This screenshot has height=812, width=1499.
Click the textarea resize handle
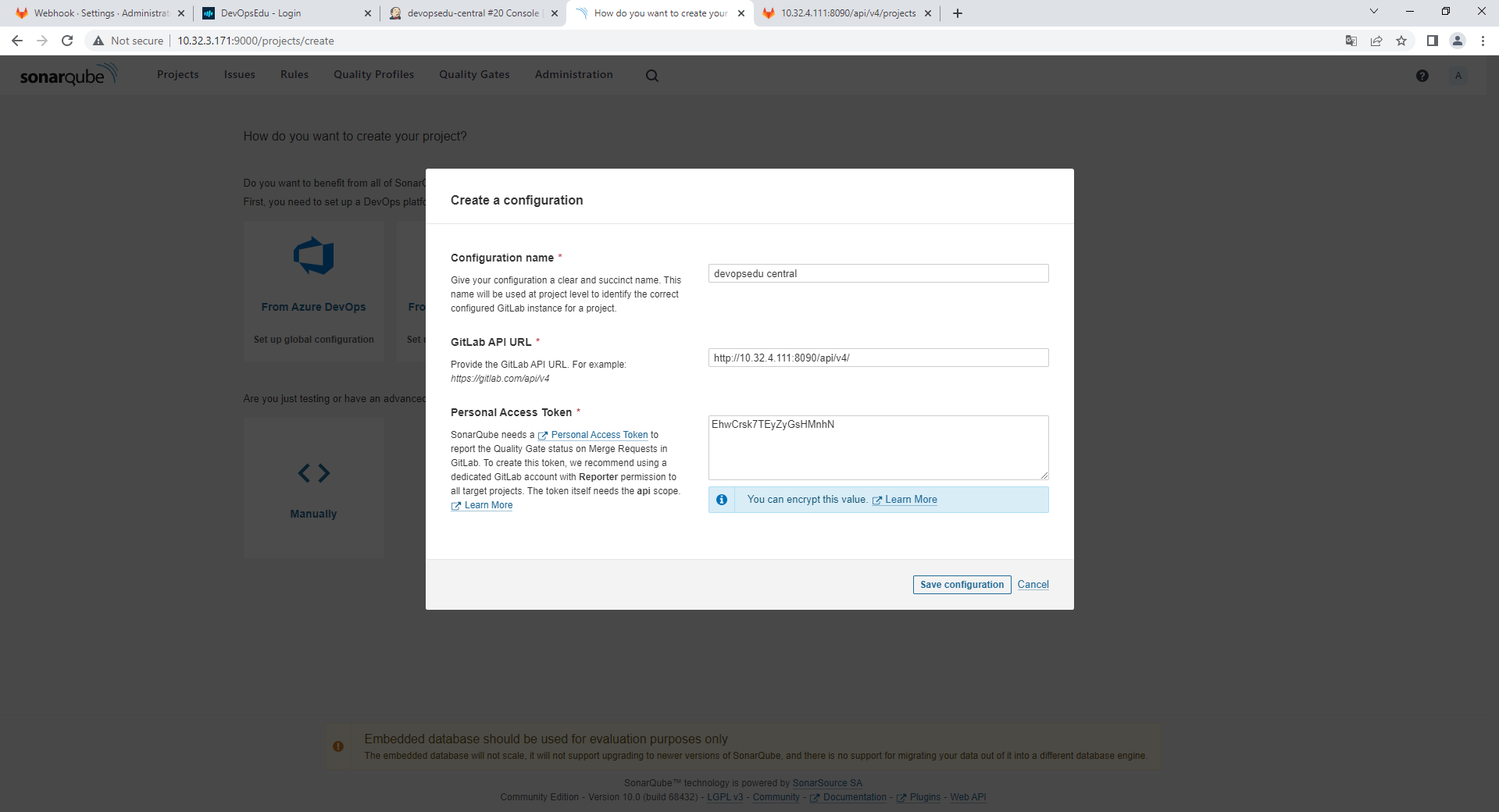(1044, 475)
